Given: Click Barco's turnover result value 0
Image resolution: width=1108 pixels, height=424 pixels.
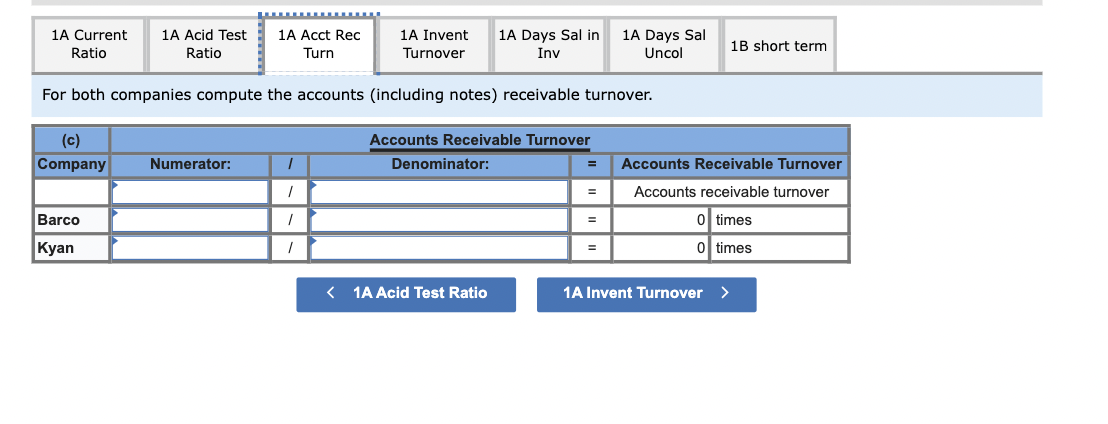Looking at the screenshot, I should pyautogui.click(x=661, y=220).
